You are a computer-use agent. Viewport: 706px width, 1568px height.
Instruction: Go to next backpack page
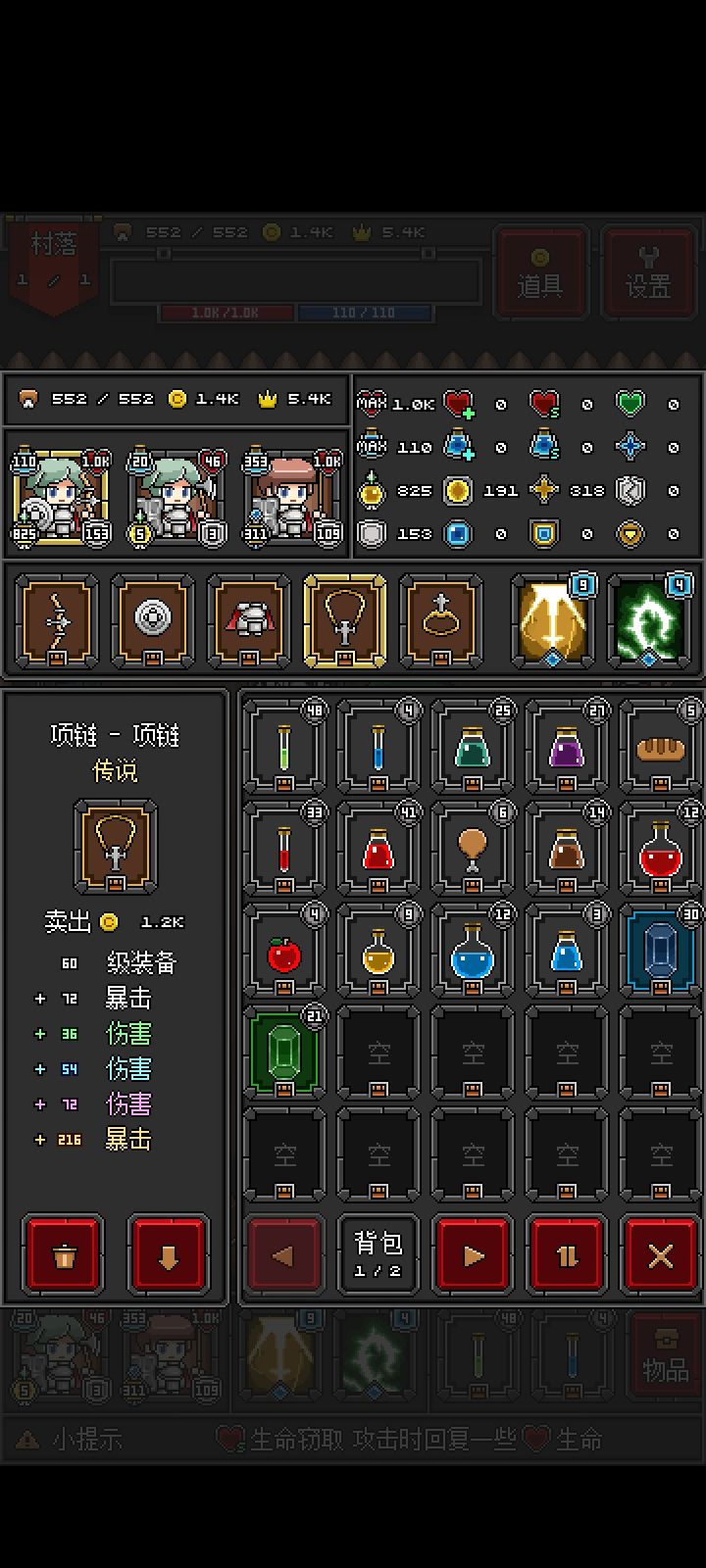click(473, 1255)
